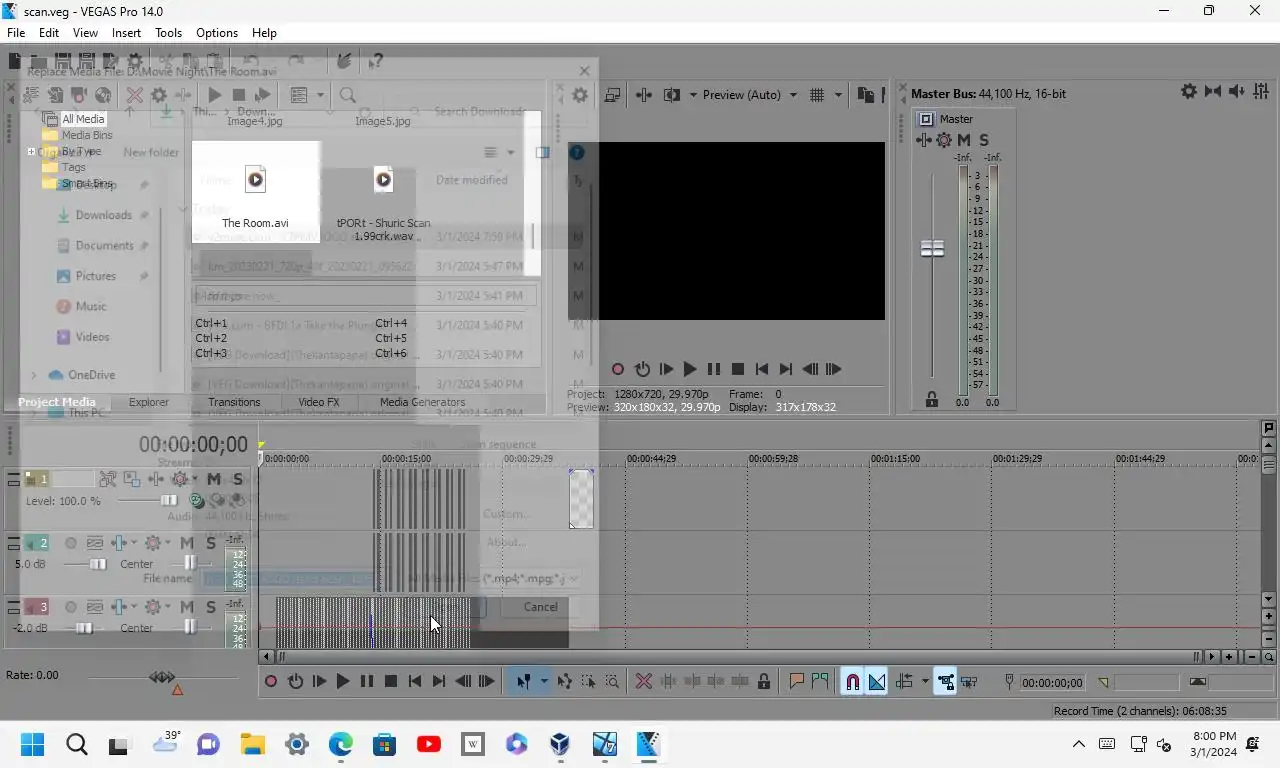
Task: Click the Master bus volume fader
Action: pyautogui.click(x=932, y=248)
